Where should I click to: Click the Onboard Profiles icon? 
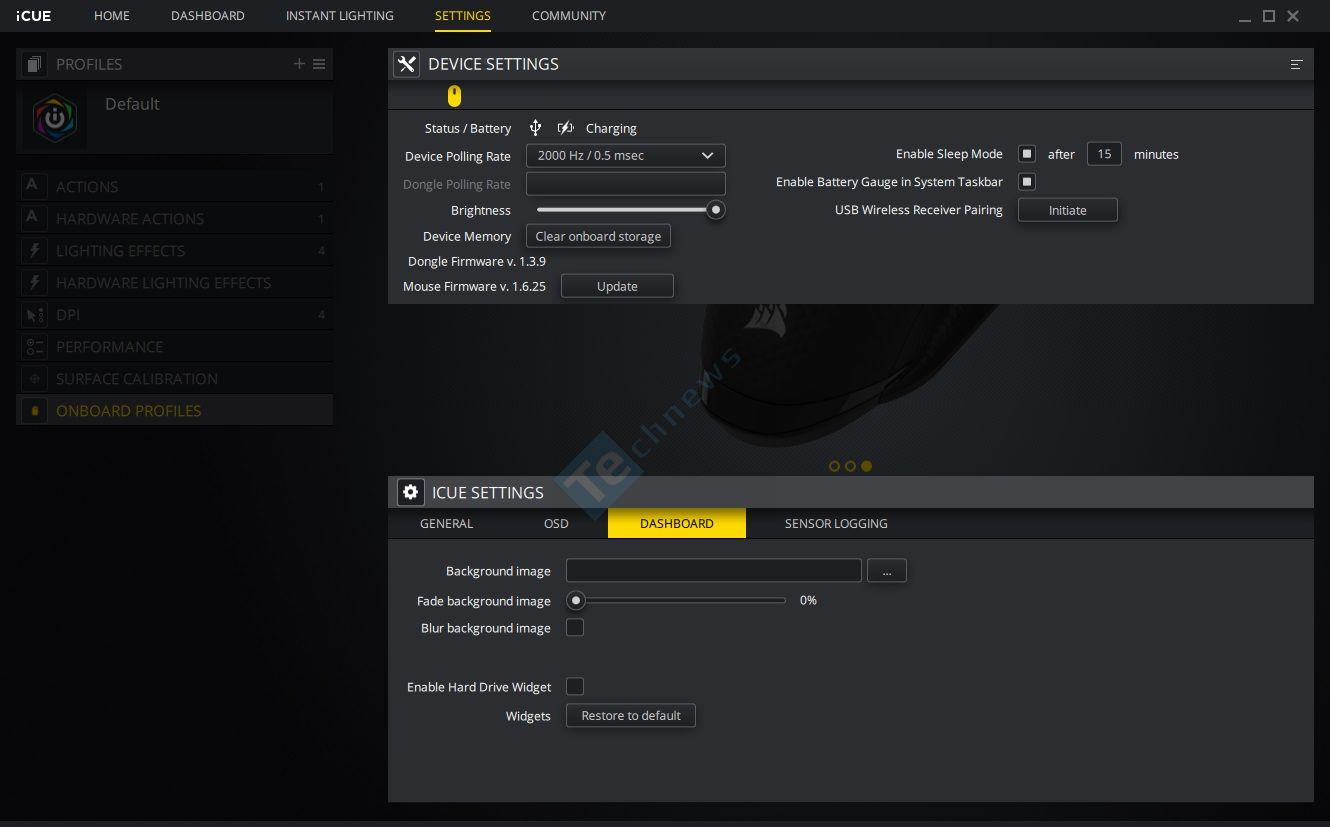click(33, 410)
